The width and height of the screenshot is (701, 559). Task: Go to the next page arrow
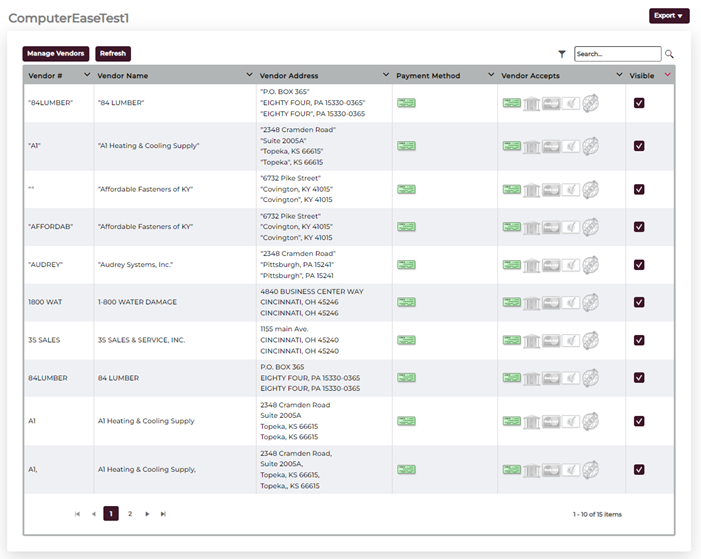pyautogui.click(x=147, y=514)
